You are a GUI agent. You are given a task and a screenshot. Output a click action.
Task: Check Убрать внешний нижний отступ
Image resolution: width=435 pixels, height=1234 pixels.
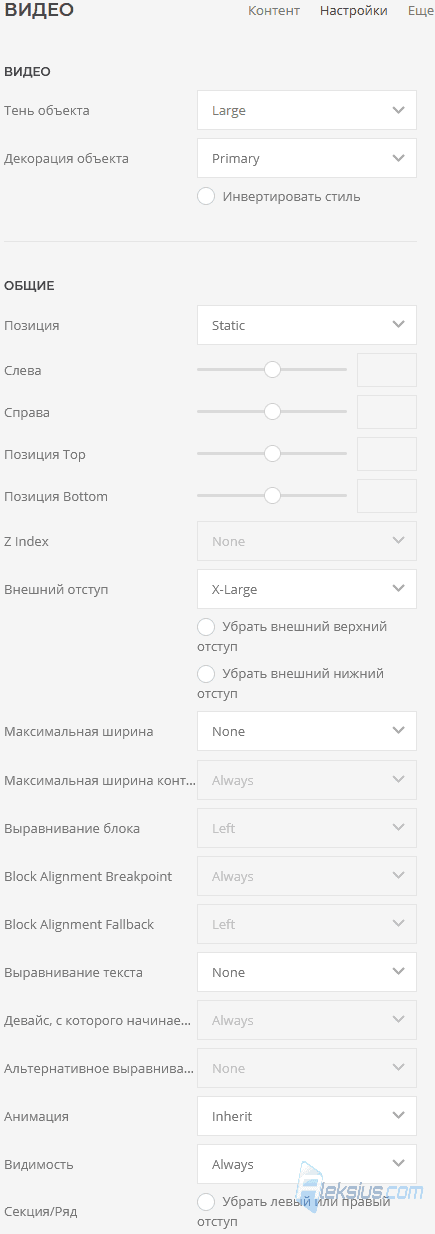[x=206, y=674]
